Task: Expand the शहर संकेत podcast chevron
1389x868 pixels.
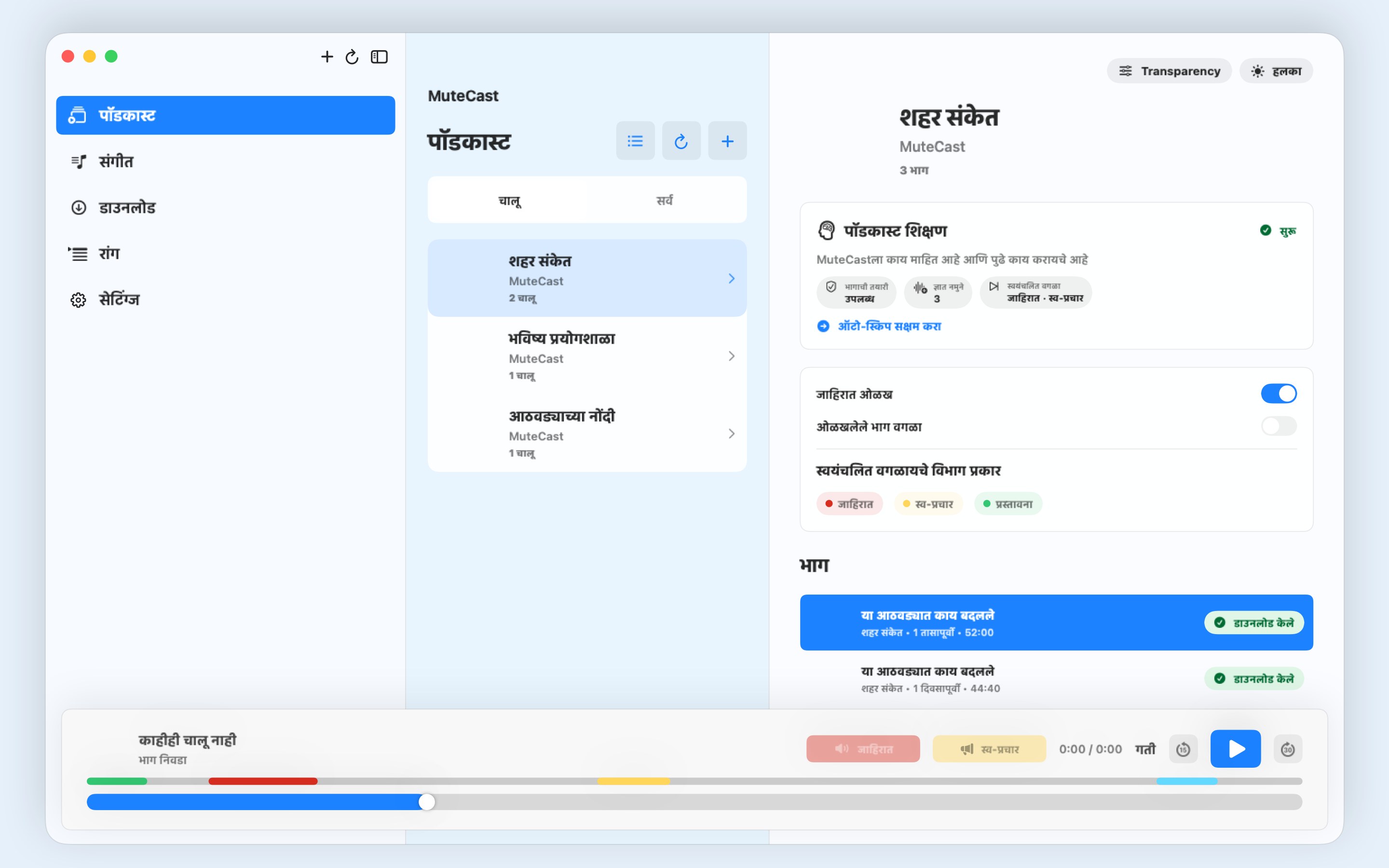Action: coord(731,278)
